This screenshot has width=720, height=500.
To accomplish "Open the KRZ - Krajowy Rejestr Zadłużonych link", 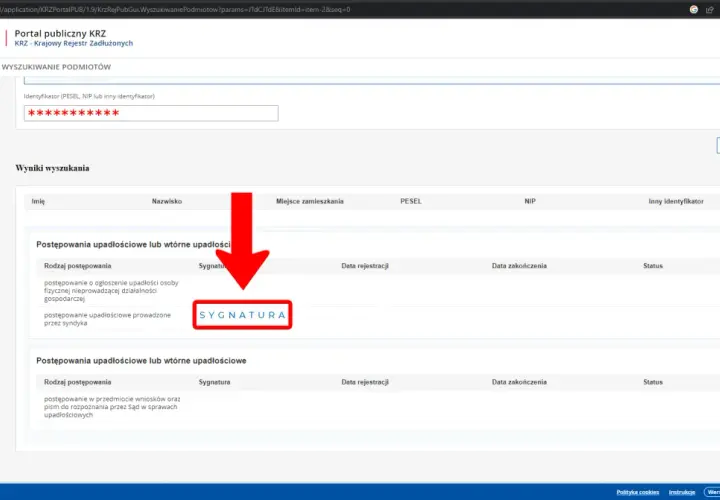I will (x=73, y=43).
